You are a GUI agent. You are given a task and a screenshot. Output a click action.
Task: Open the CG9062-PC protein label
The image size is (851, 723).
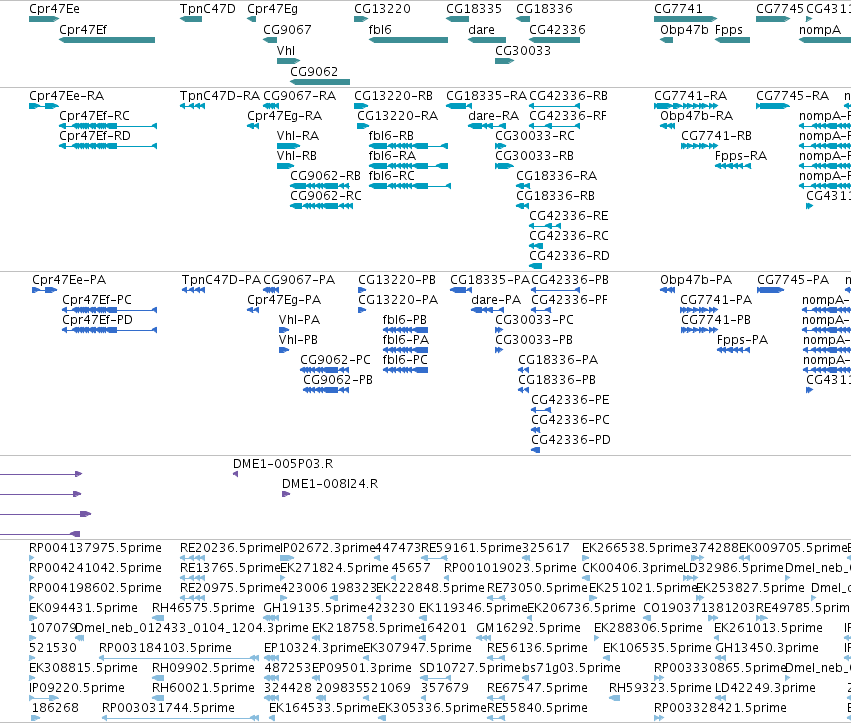[335, 360]
